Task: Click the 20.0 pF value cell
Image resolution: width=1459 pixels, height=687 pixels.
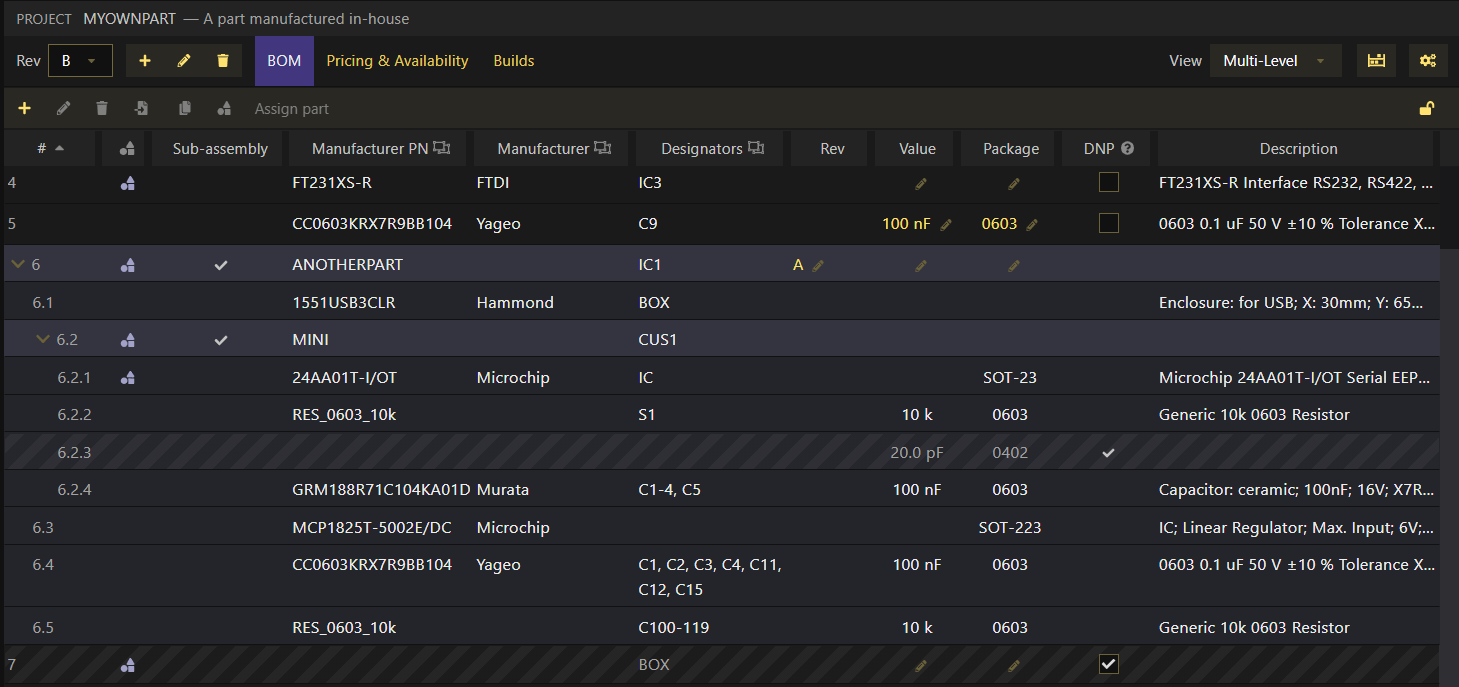Action: (917, 453)
